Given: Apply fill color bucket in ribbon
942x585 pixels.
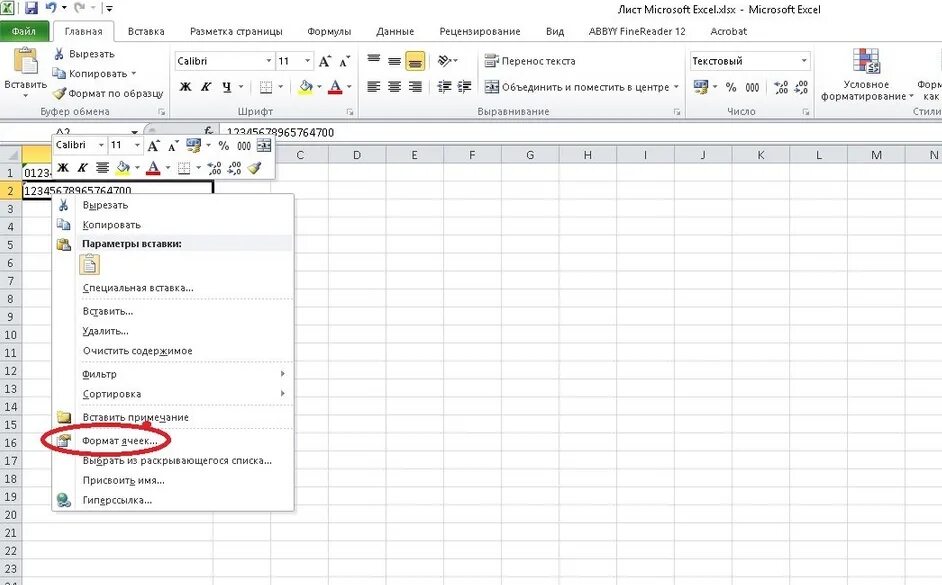Looking at the screenshot, I should pyautogui.click(x=306, y=87).
